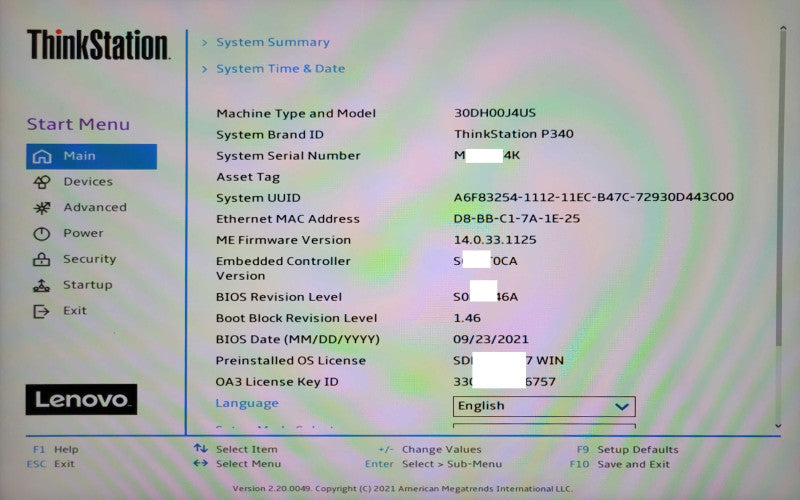Open the Main menu

[91, 156]
